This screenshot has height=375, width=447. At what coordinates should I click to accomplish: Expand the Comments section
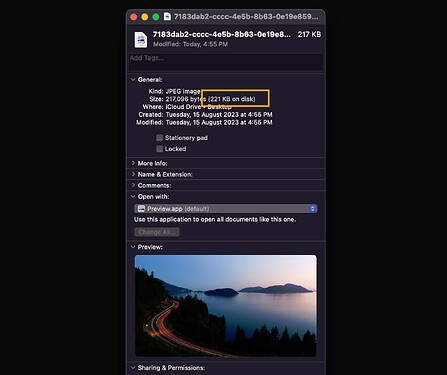(133, 185)
